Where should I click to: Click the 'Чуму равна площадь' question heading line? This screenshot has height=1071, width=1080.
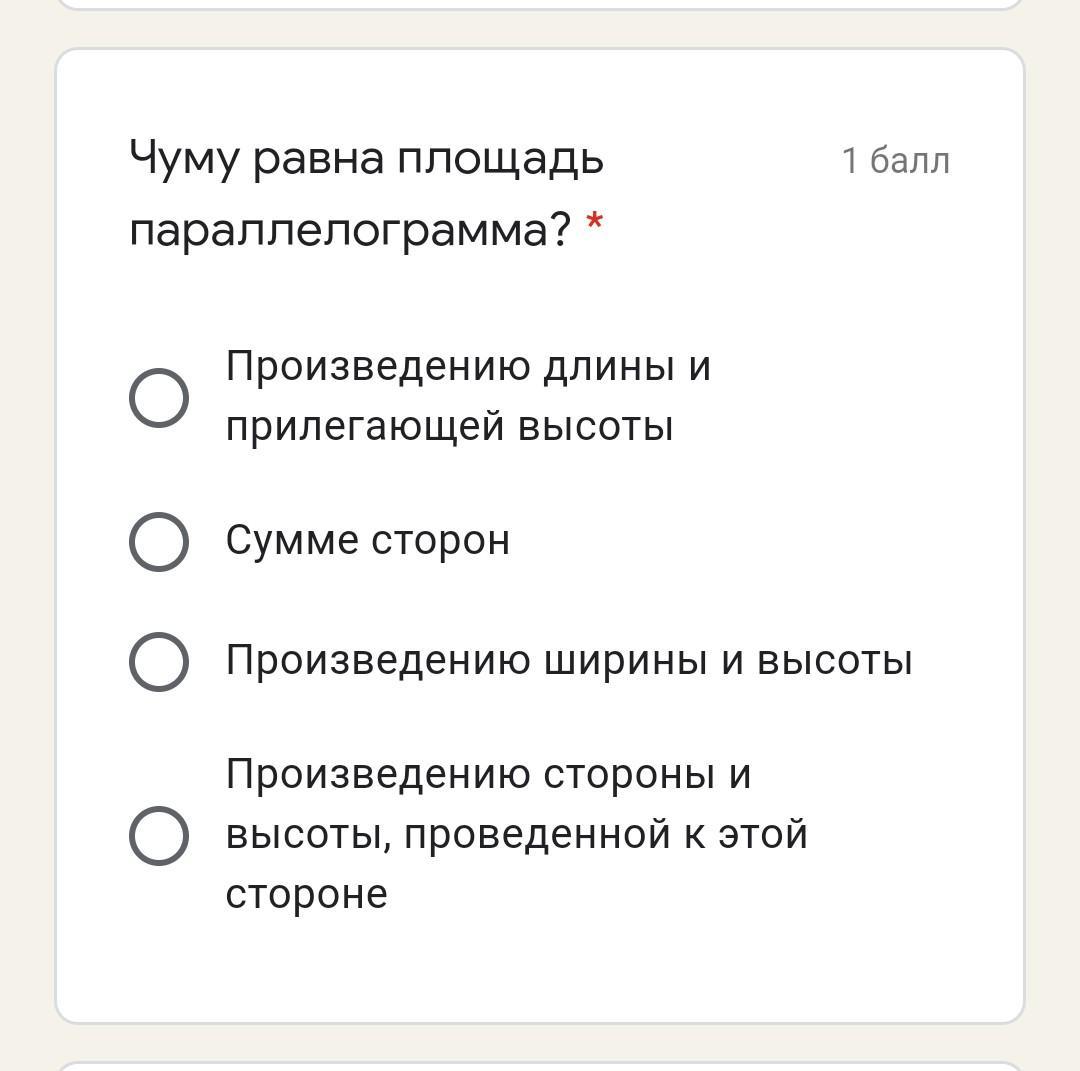366,160
